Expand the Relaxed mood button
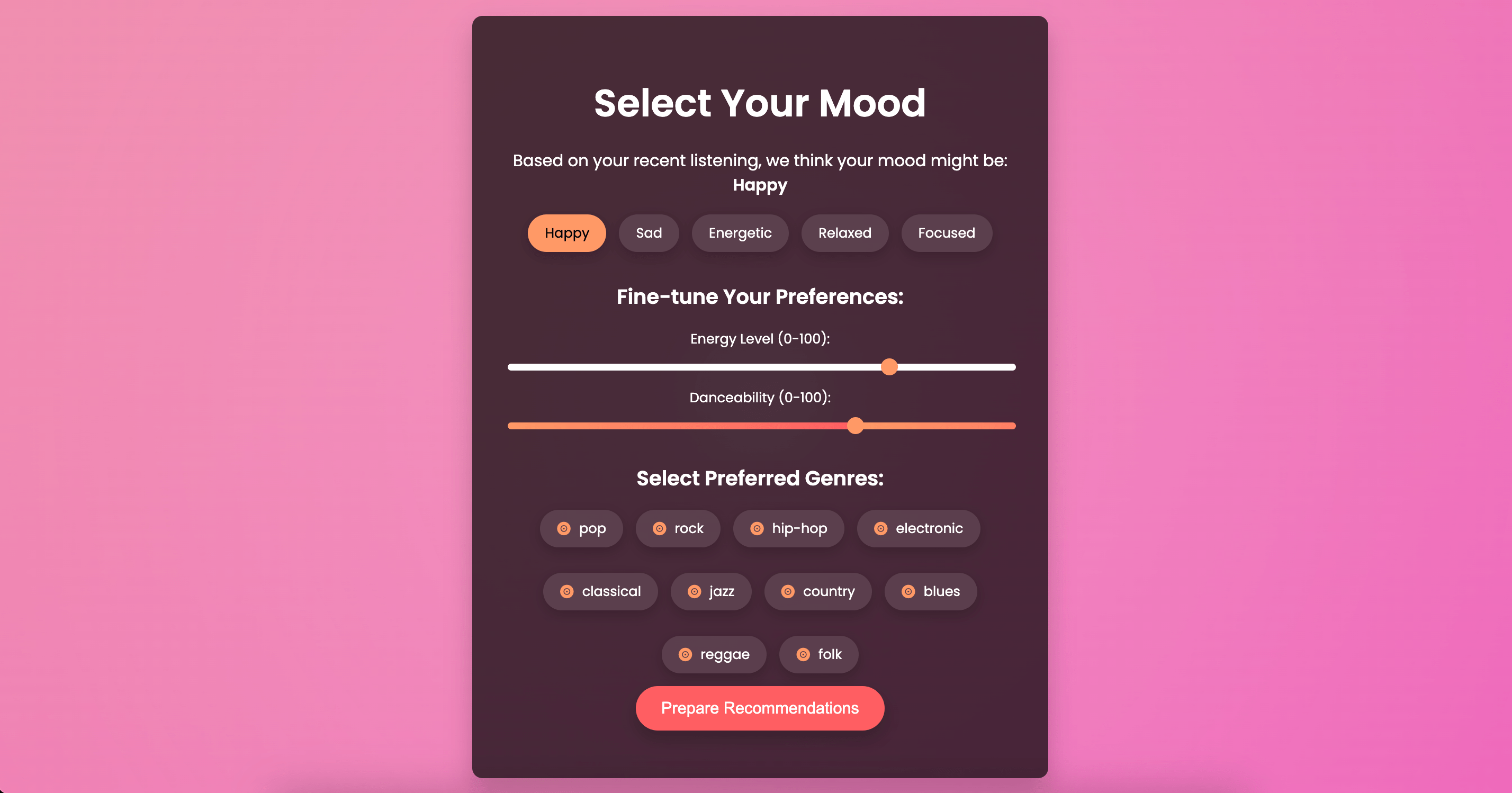Image resolution: width=1512 pixels, height=793 pixels. (844, 233)
